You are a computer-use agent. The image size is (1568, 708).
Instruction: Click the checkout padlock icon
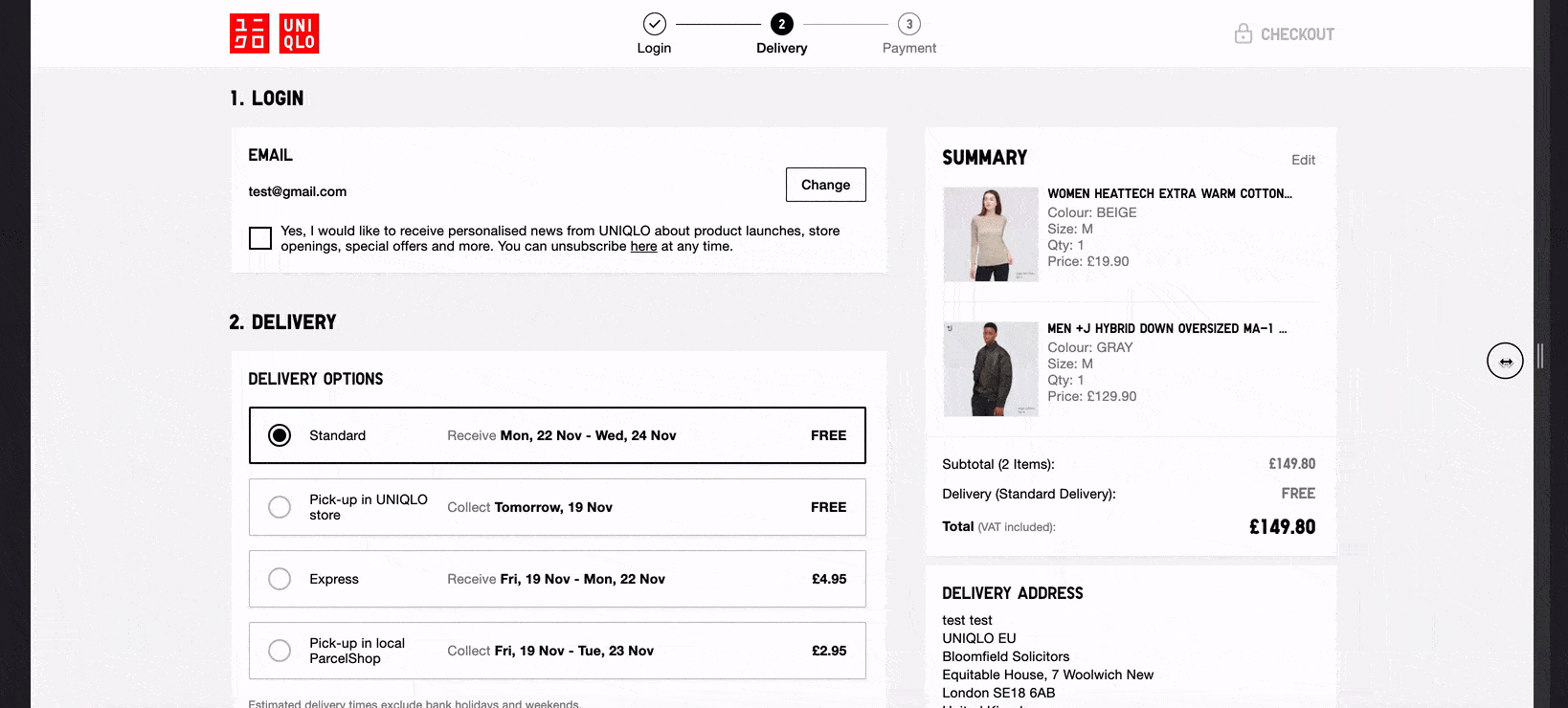point(1243,33)
